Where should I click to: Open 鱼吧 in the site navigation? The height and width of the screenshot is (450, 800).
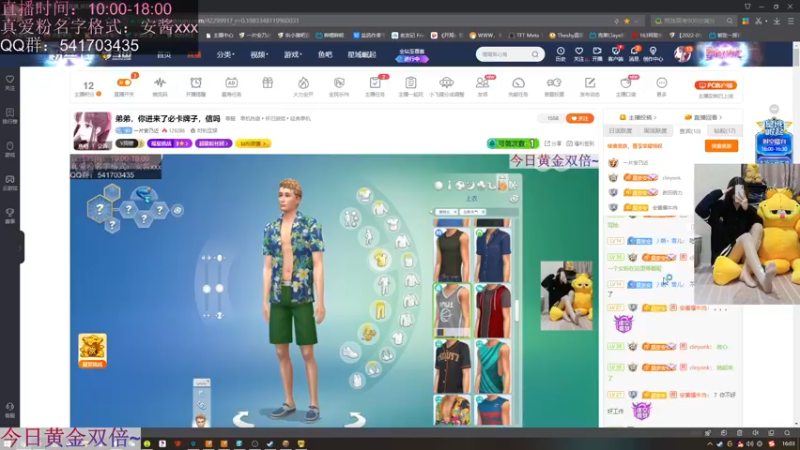coord(325,55)
